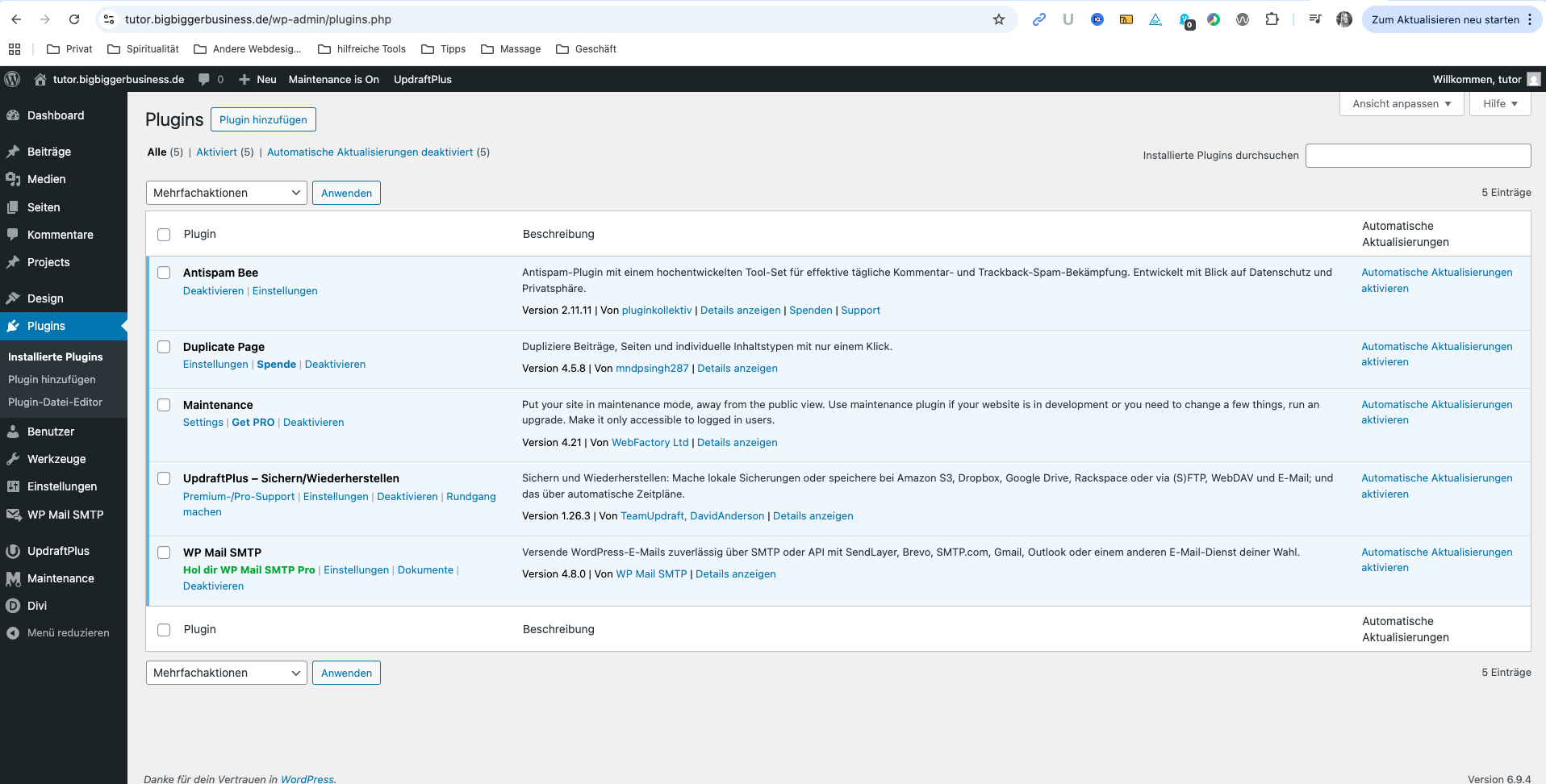Reload the page in browser
Screen dimensions: 1546x784
click(x=74, y=19)
